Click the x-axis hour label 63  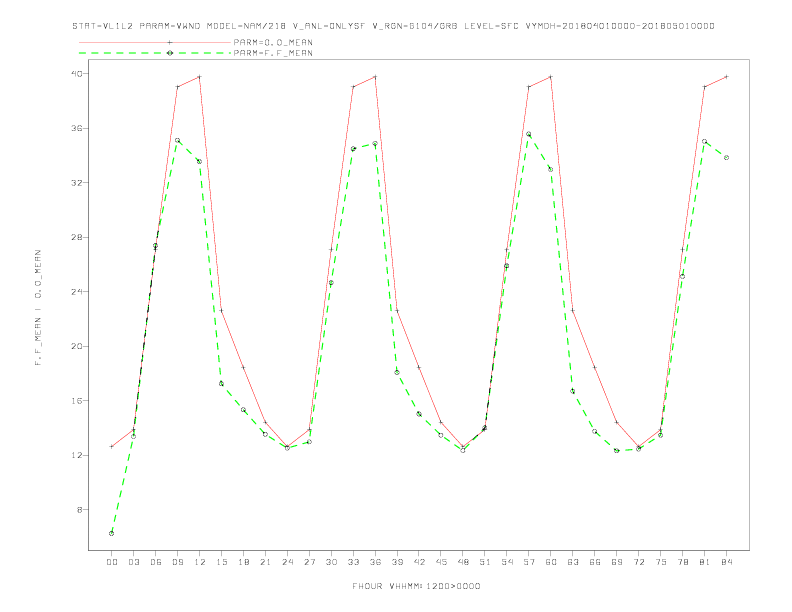[x=573, y=562]
